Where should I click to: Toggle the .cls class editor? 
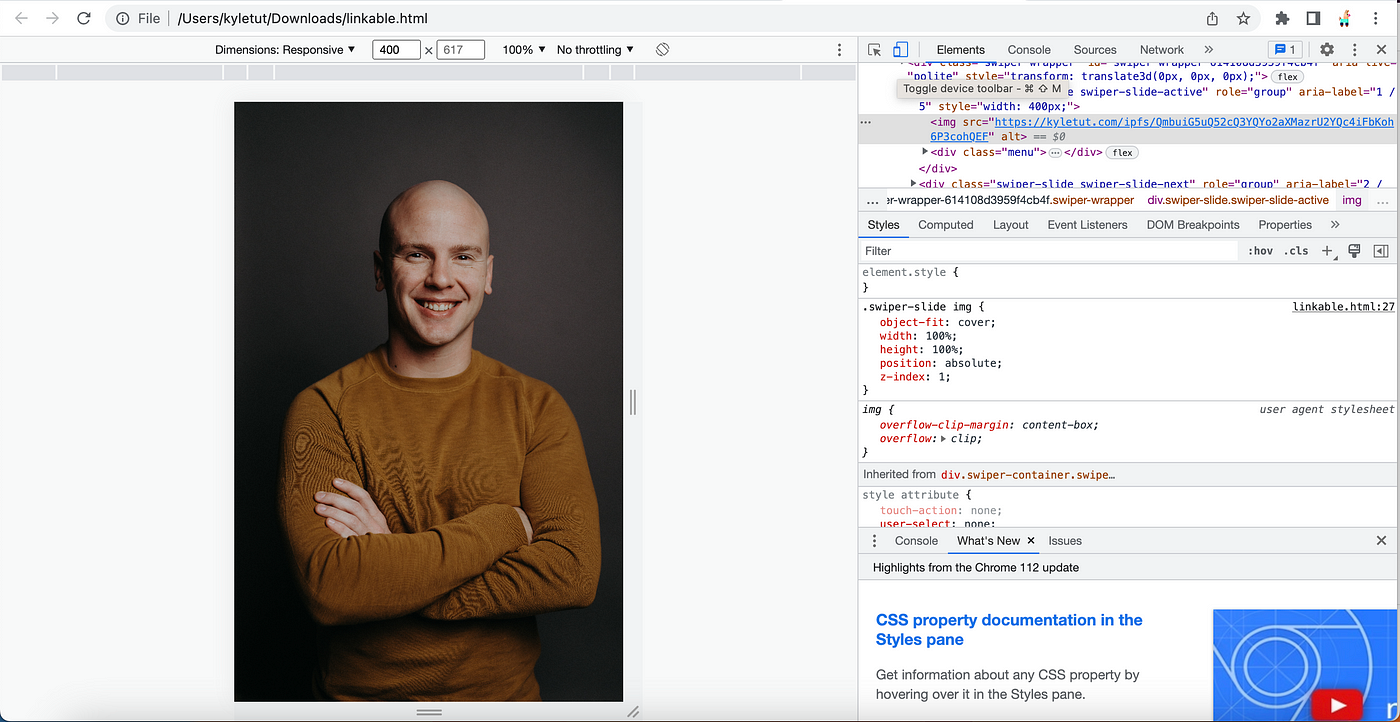(1296, 251)
